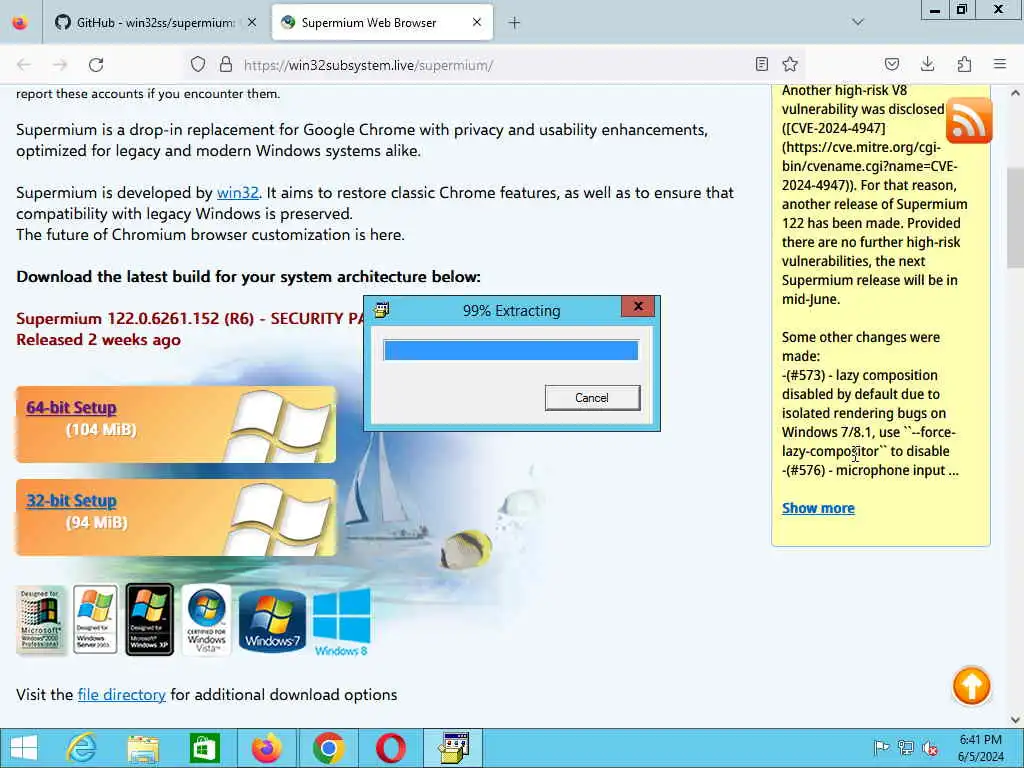Open the extensions puzzle-piece icon
The image size is (1024, 768).
coord(964,64)
